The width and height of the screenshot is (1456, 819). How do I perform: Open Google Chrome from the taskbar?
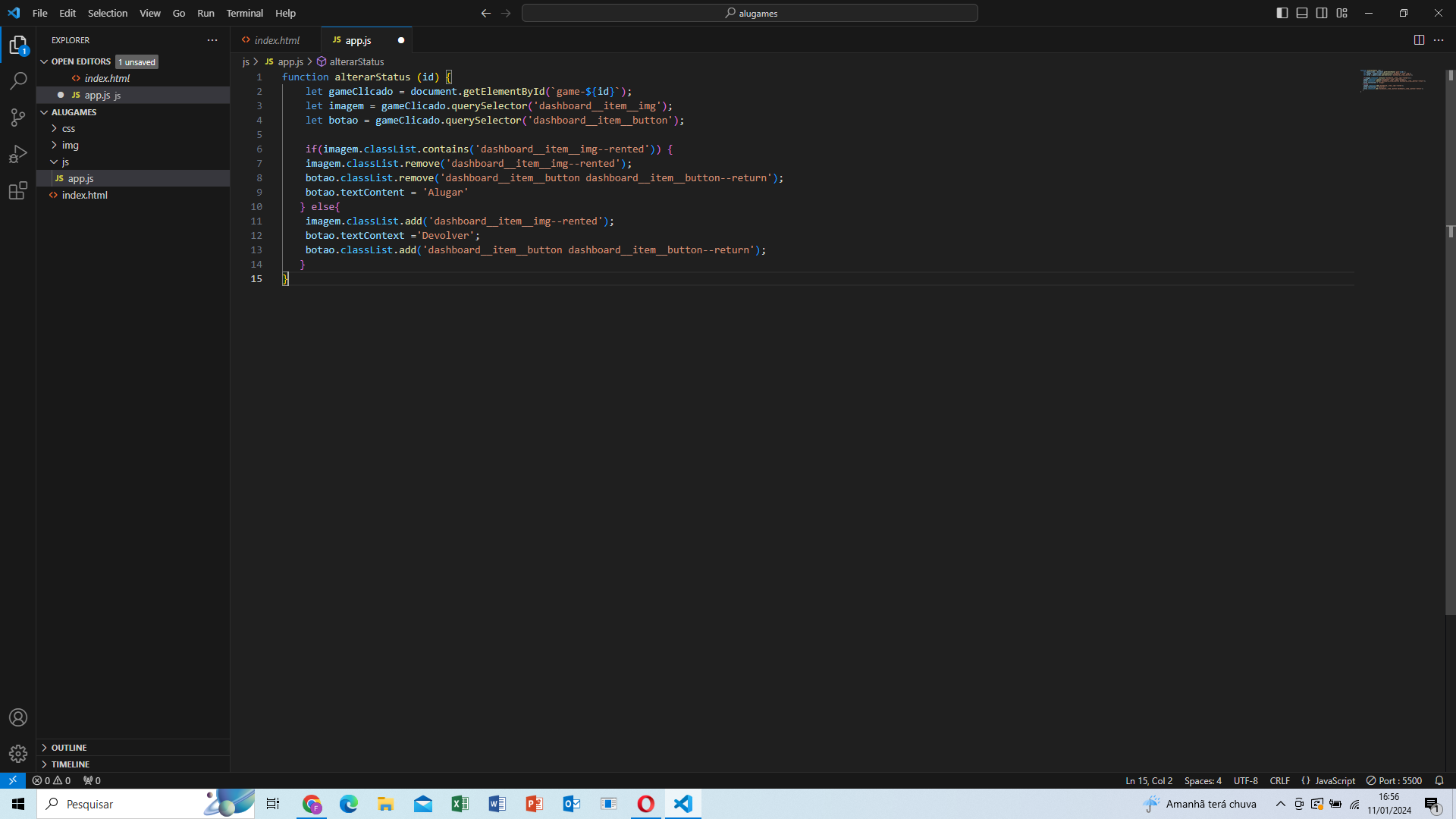click(x=312, y=804)
